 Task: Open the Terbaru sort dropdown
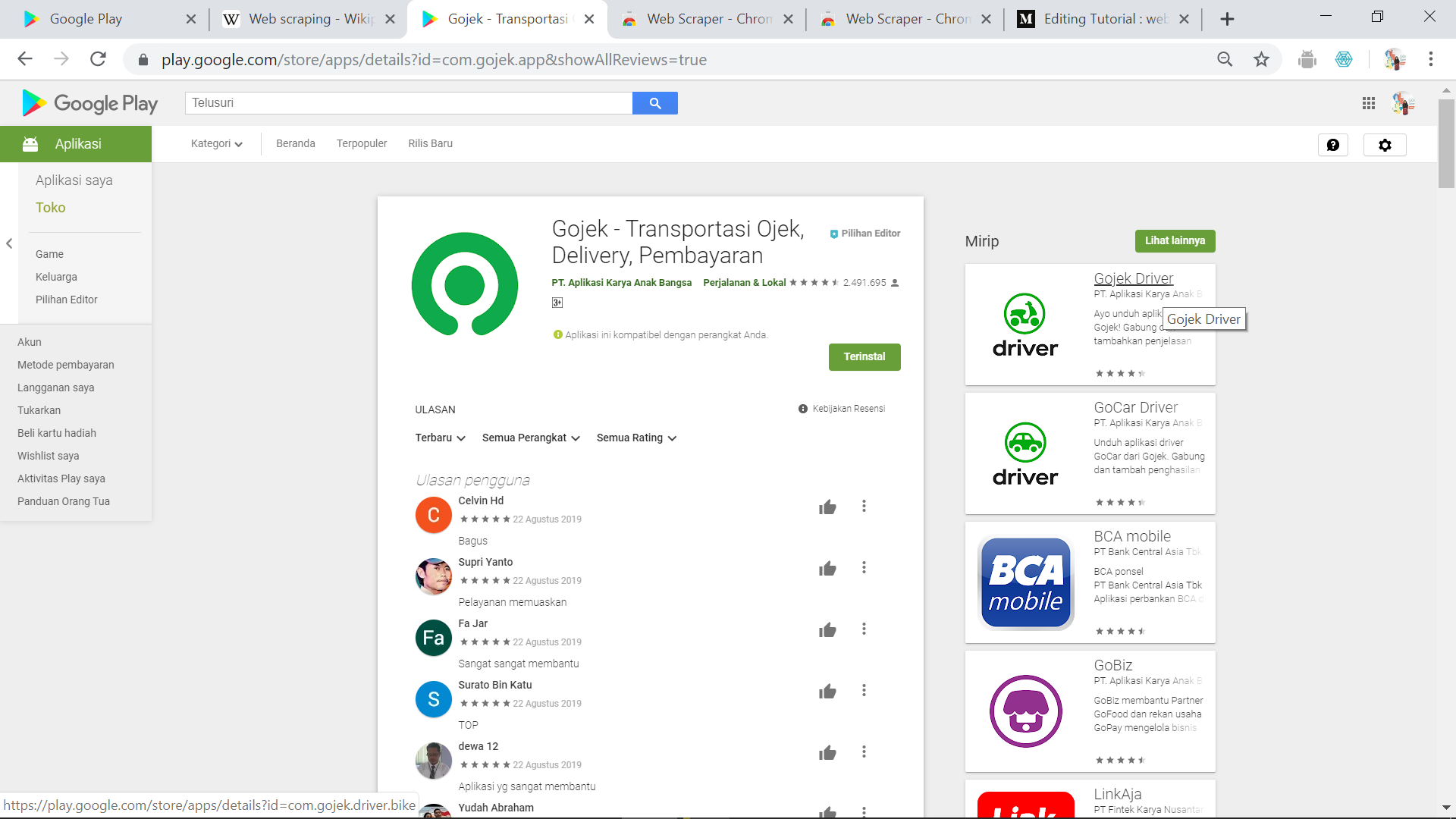coord(440,438)
